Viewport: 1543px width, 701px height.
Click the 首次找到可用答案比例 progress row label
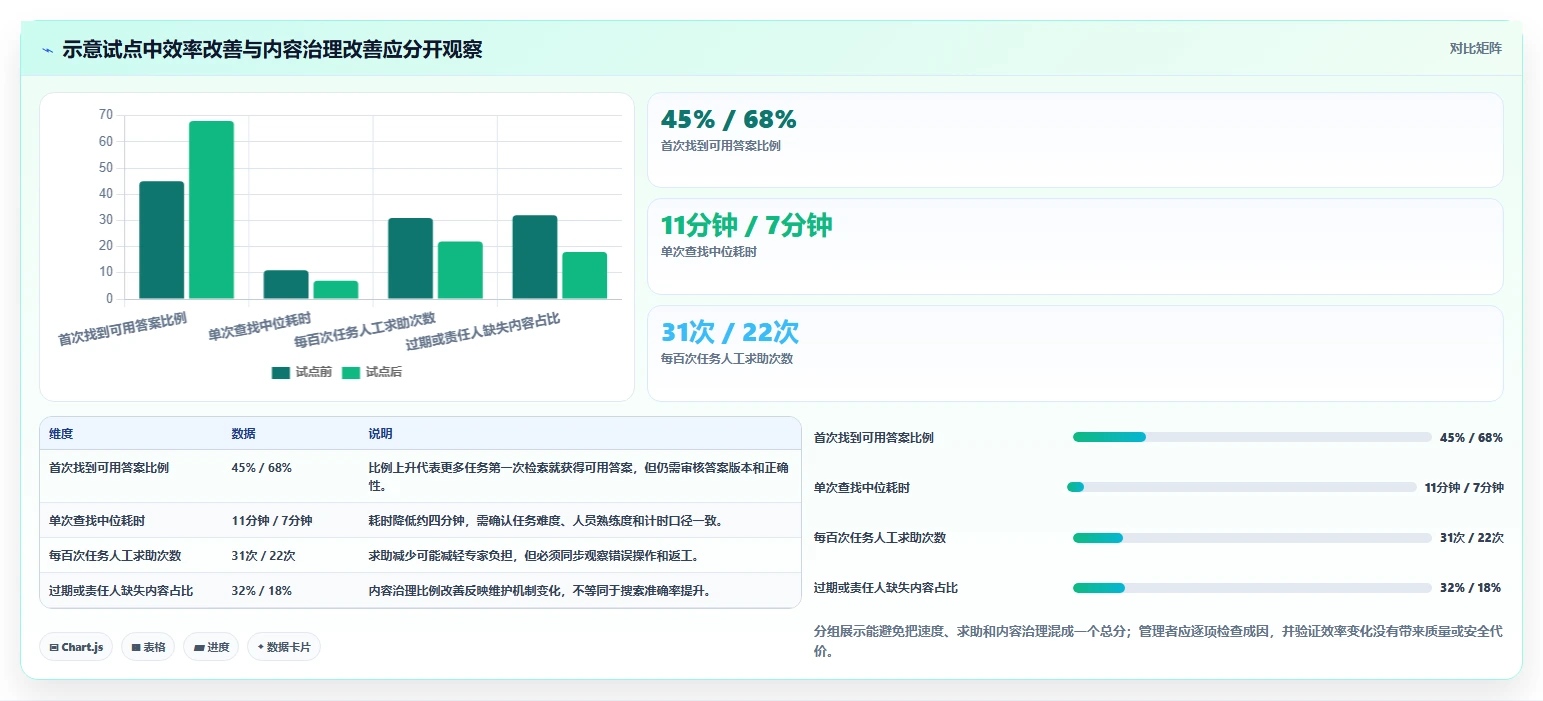click(874, 438)
